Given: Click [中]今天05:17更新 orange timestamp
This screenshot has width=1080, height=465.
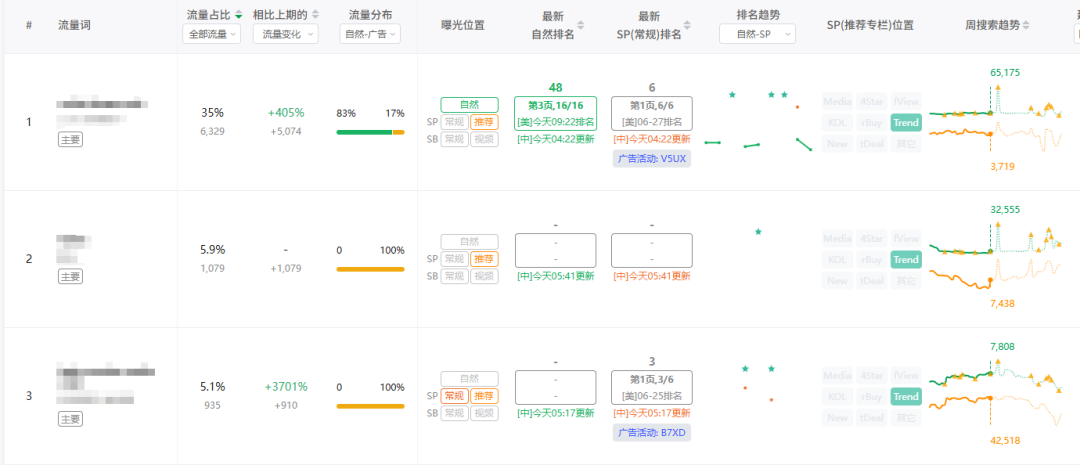Looking at the screenshot, I should (x=652, y=413).
